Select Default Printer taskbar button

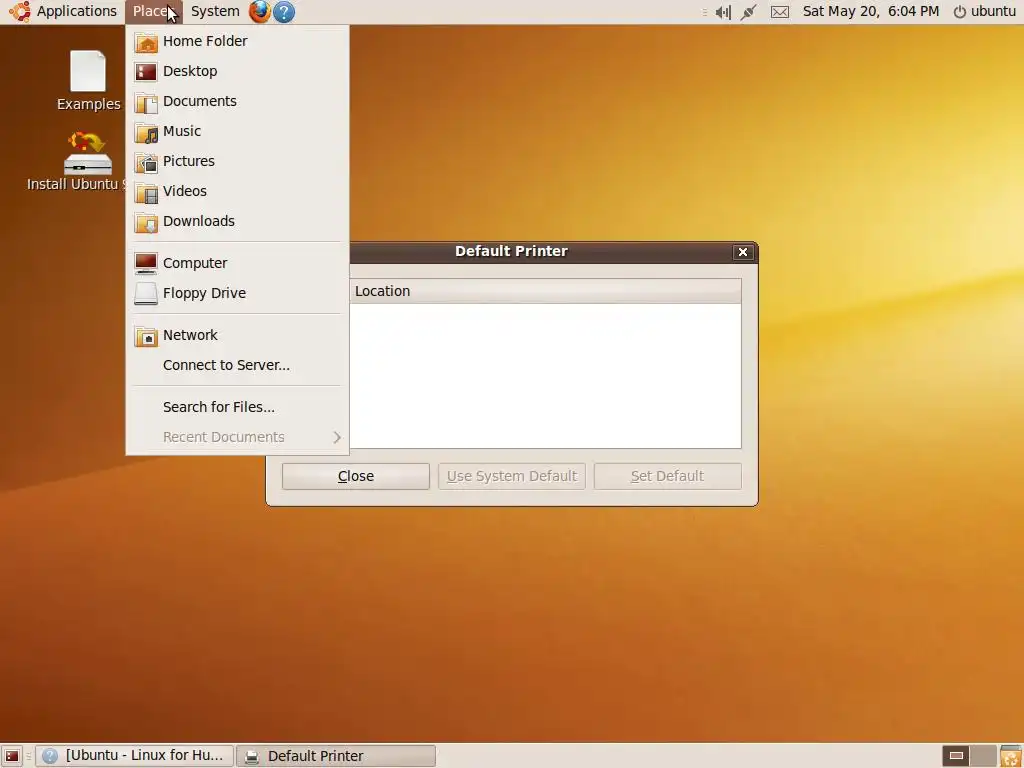(336, 756)
